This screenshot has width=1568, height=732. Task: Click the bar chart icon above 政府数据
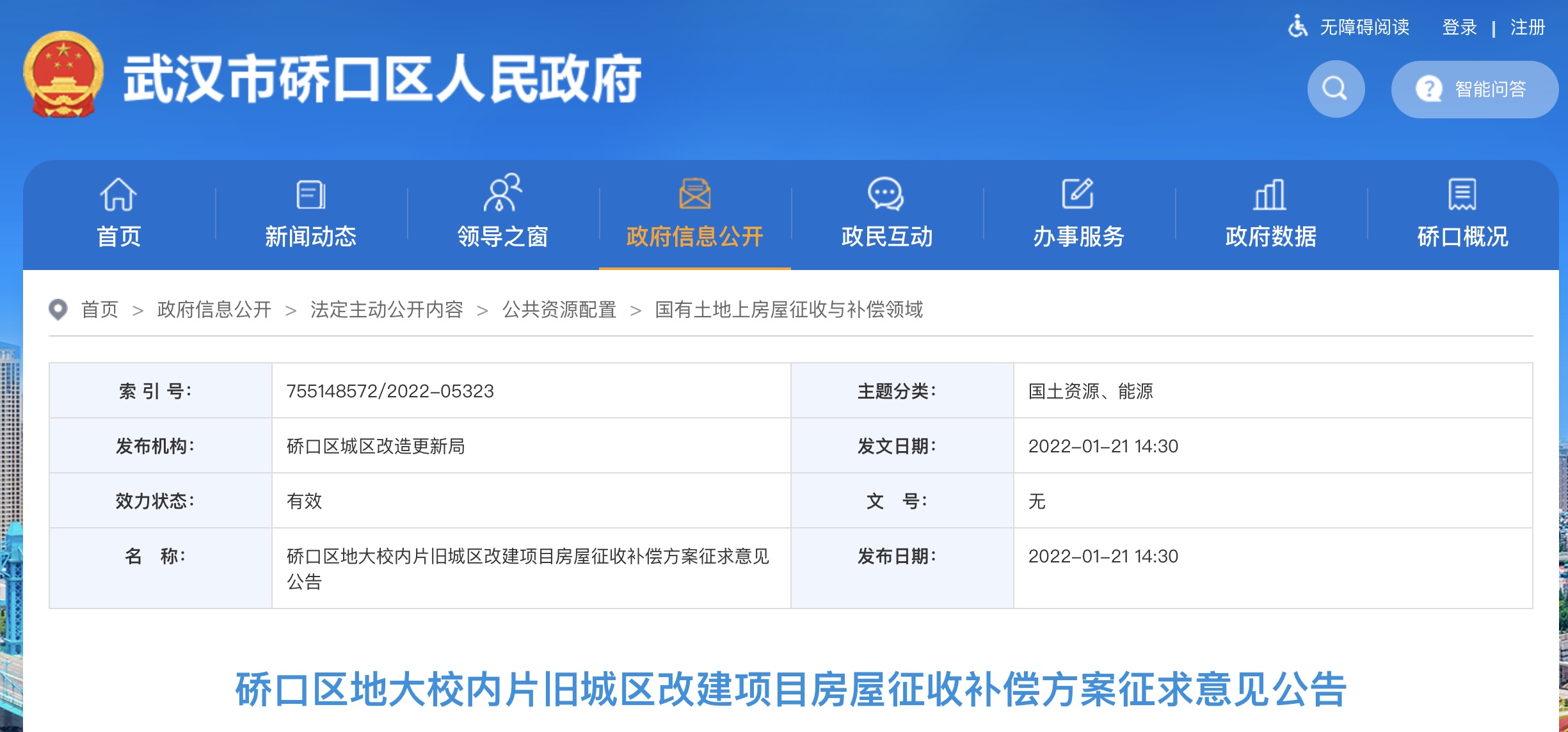(1270, 194)
